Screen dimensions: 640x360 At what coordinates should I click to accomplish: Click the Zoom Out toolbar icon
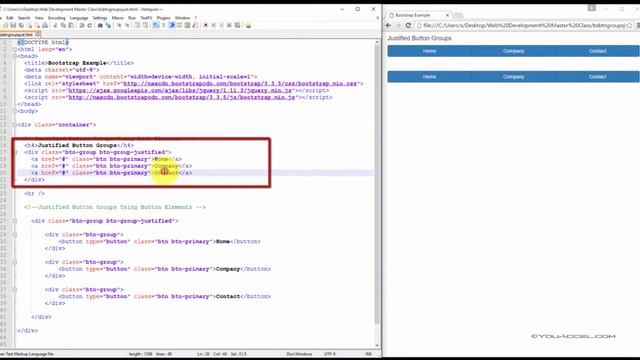pos(127,25)
